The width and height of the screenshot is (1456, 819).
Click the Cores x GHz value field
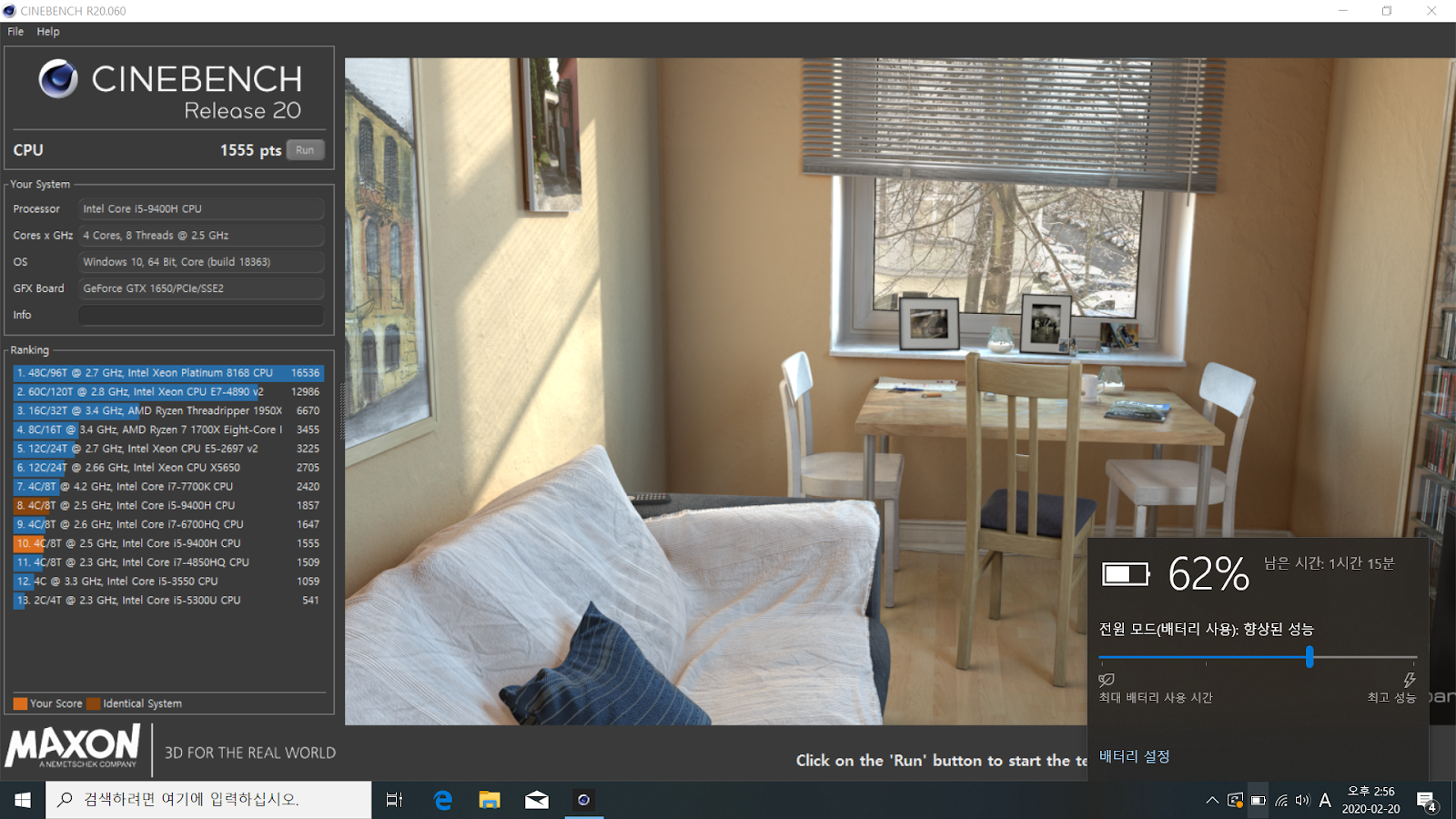click(x=200, y=235)
